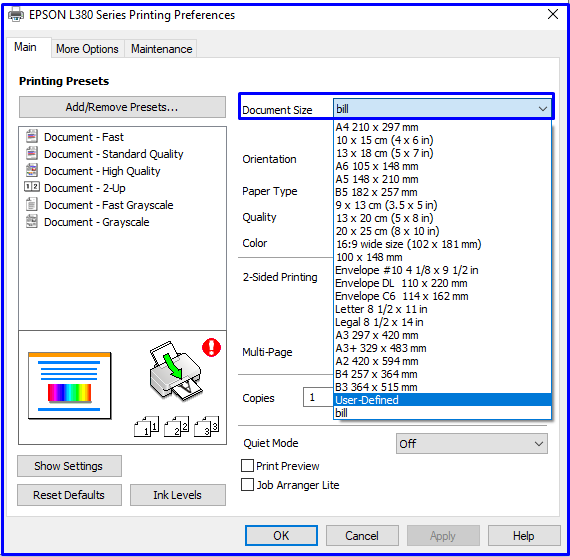Switch to the More Options tab
Screen dimensions: 570x557
coord(87,49)
